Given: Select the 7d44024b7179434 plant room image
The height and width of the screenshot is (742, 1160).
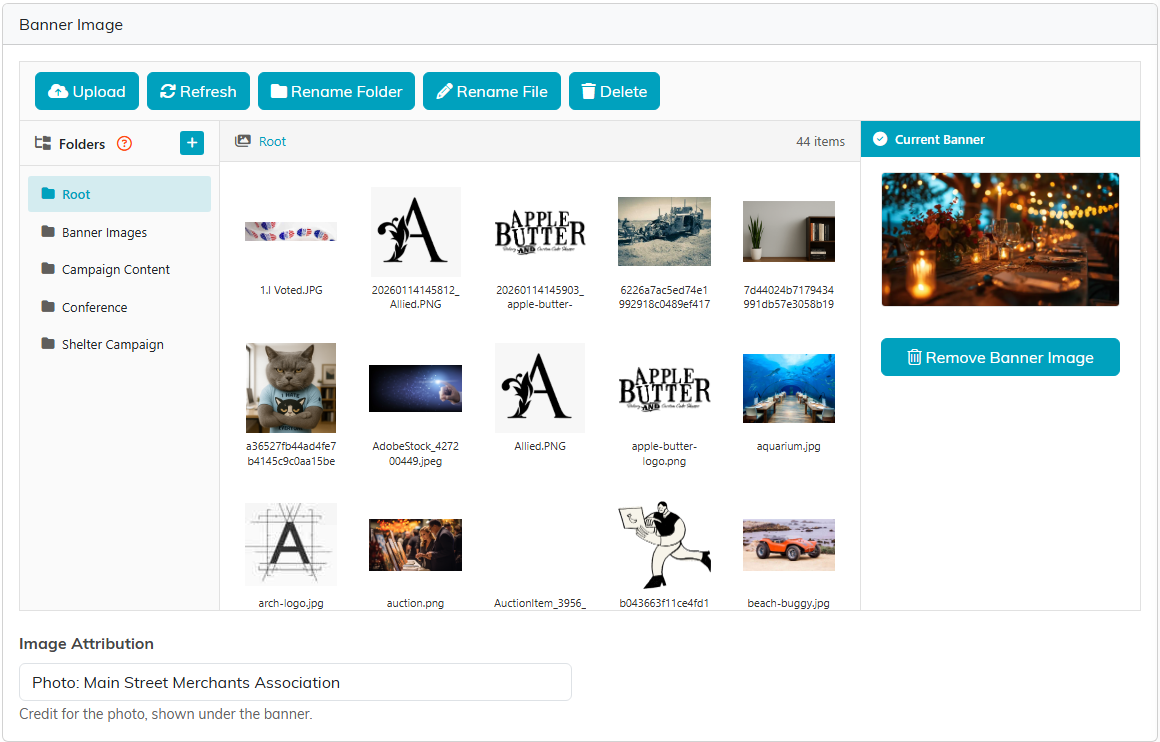Looking at the screenshot, I should coord(789,232).
